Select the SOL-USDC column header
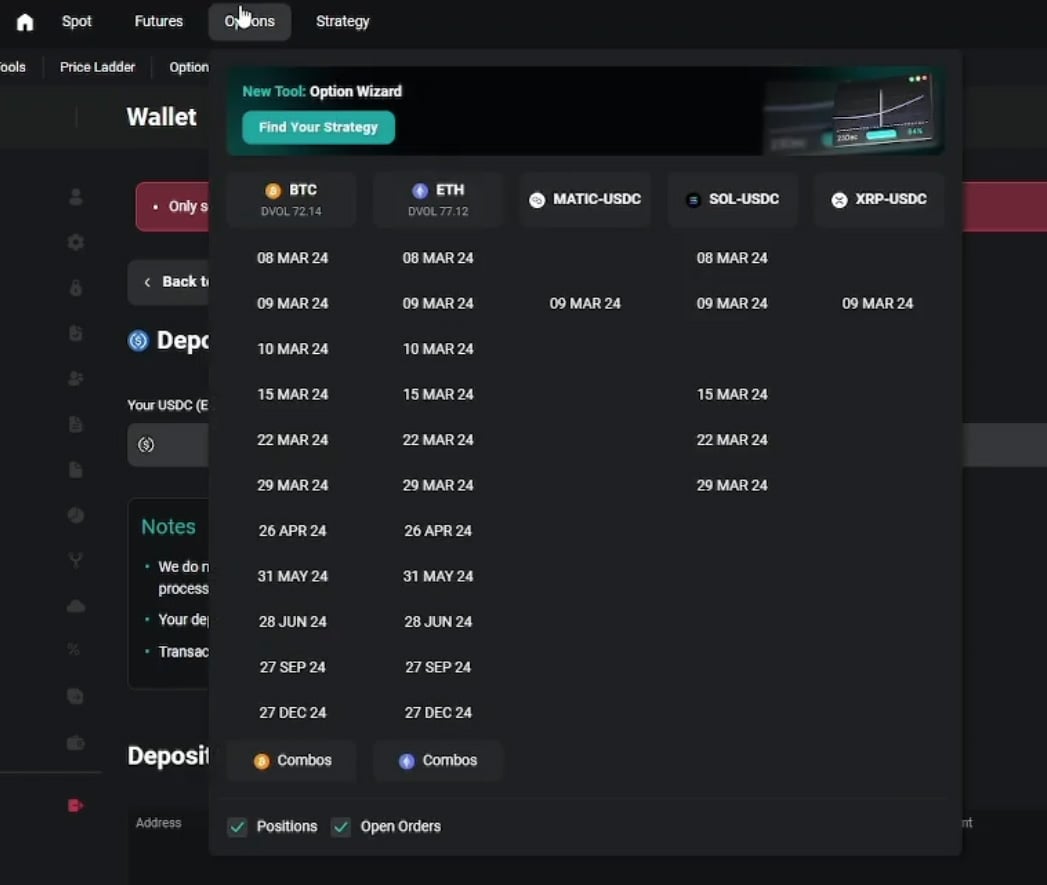1047x885 pixels. [x=732, y=199]
